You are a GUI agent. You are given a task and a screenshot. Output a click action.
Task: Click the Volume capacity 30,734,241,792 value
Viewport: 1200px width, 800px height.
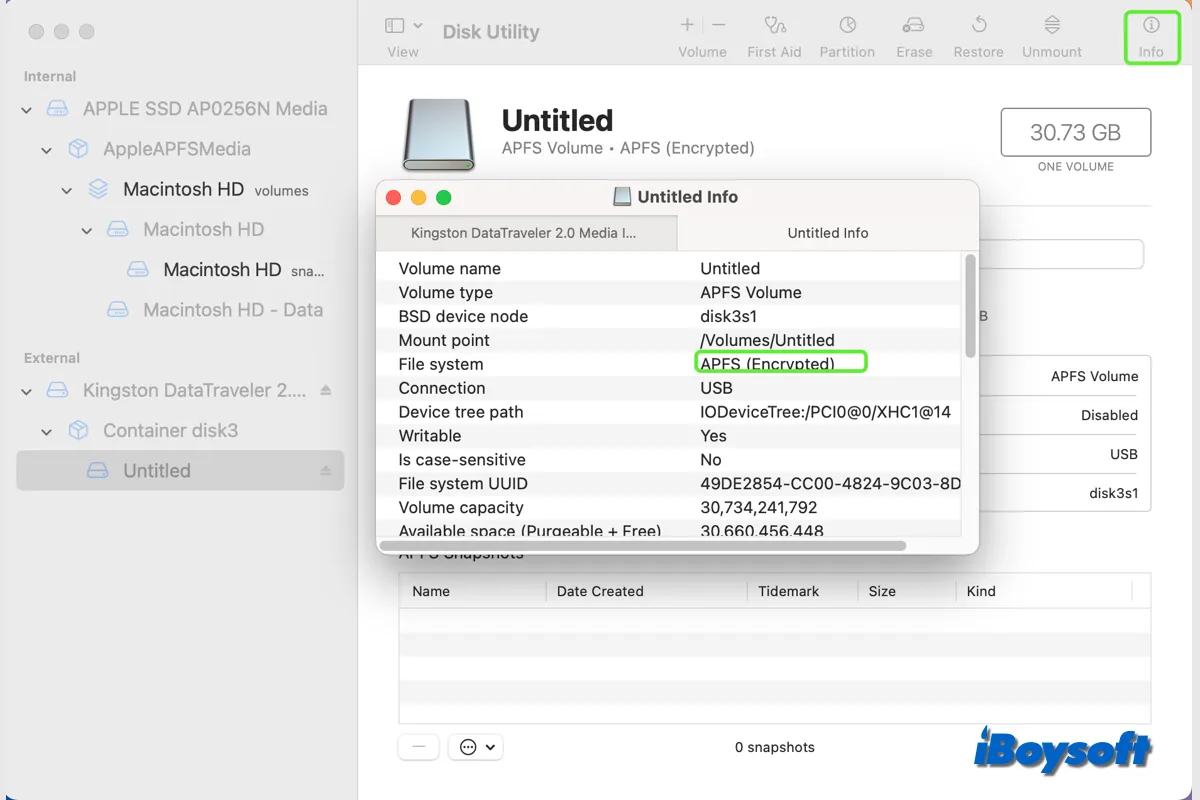(x=759, y=508)
